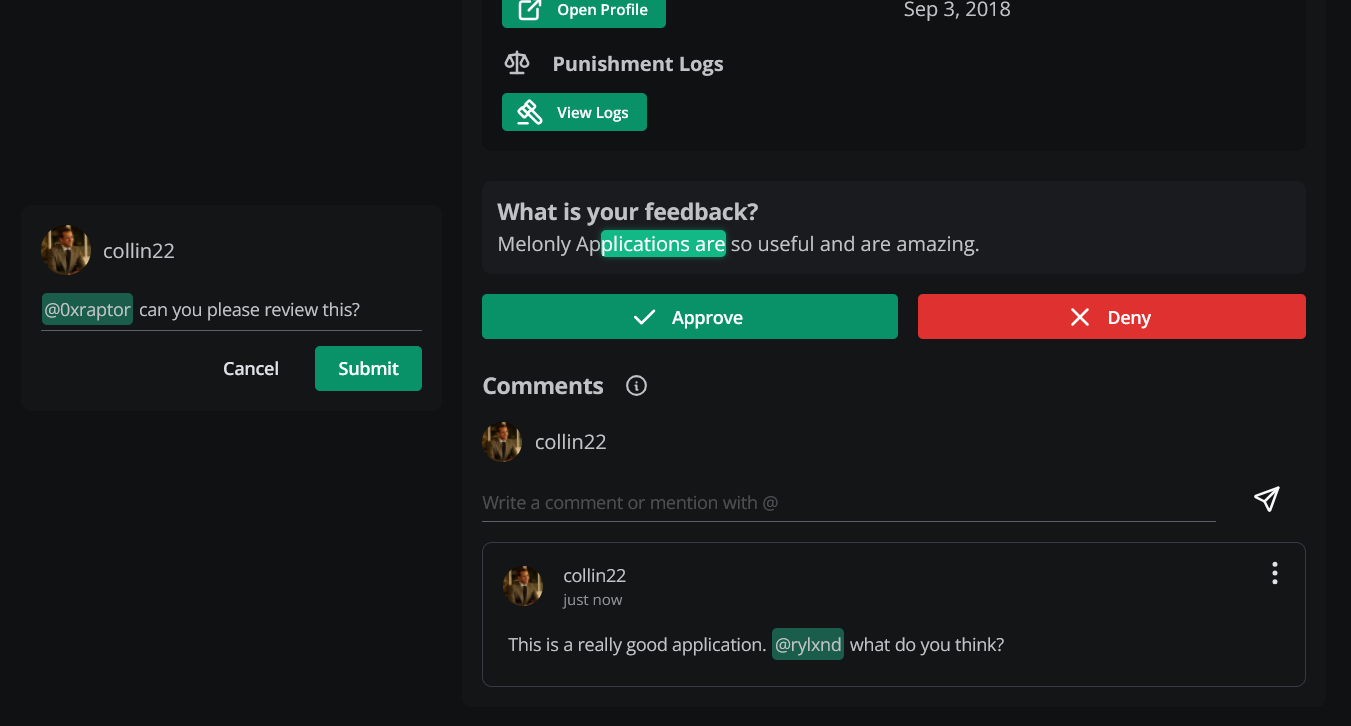
Task: Click the @rylxnd mention in the comment
Action: tap(807, 644)
